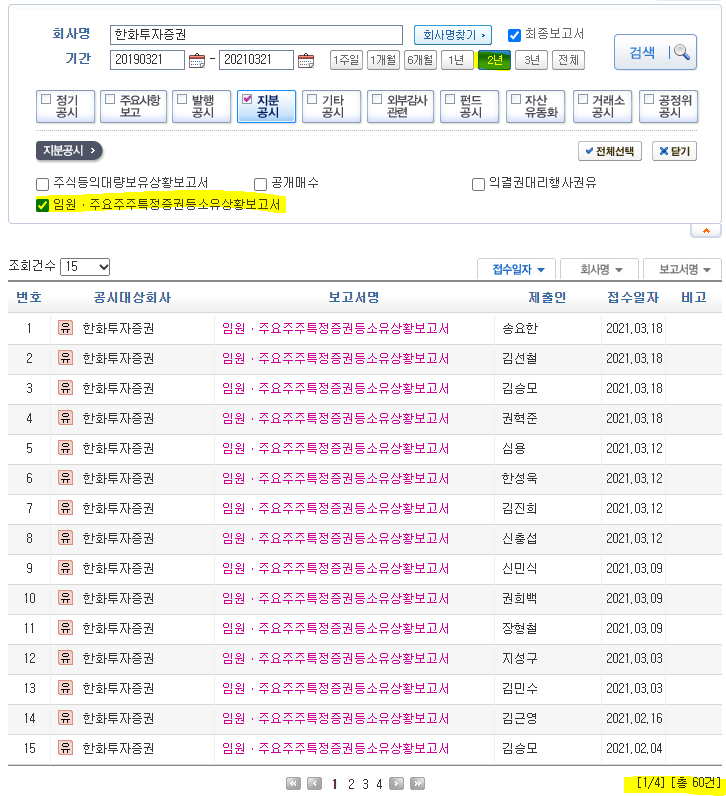Click the 유 icon in row 8
726x796 pixels.
65,538
